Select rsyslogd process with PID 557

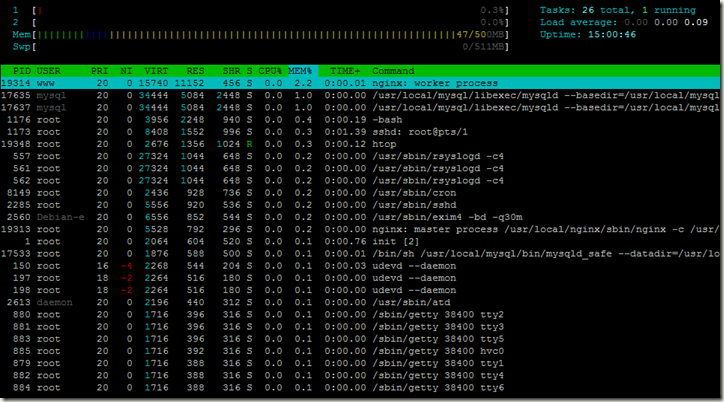coord(360,156)
